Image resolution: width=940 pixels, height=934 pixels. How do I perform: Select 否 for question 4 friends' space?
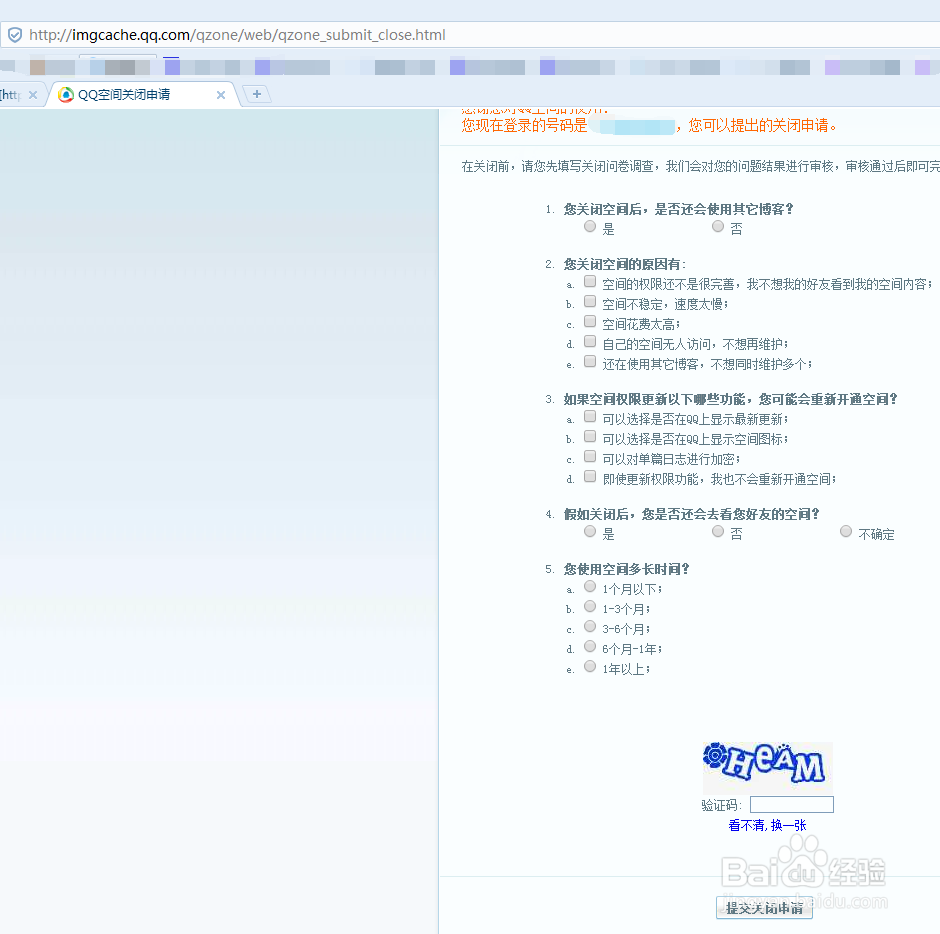[718, 531]
